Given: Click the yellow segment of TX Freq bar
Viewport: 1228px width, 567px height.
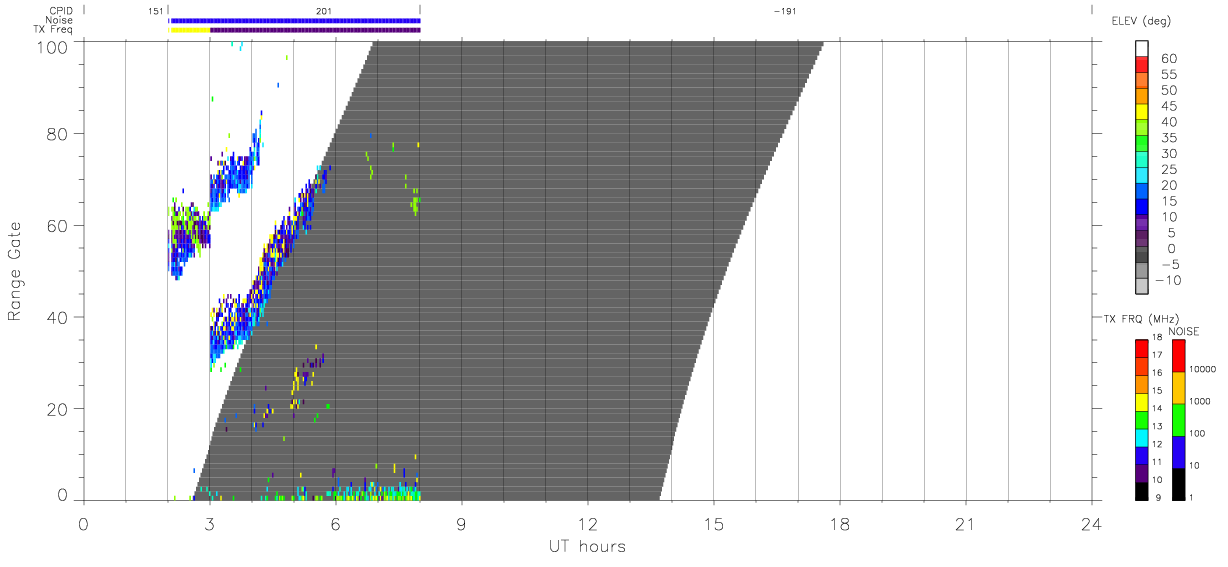Looking at the screenshot, I should pos(190,30).
